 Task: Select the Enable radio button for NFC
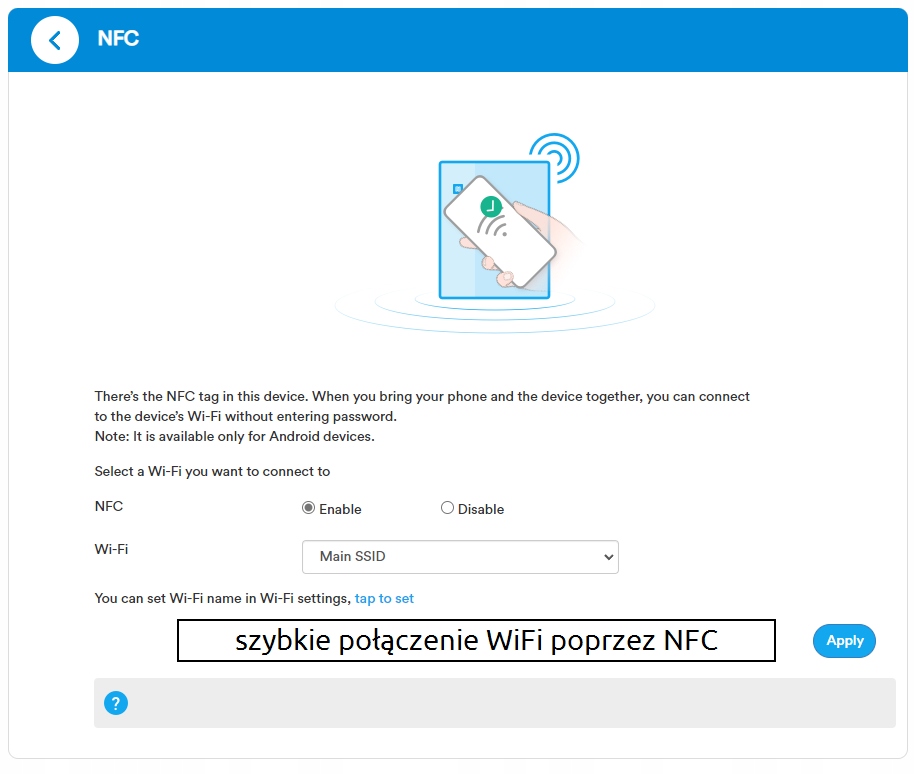(309, 508)
